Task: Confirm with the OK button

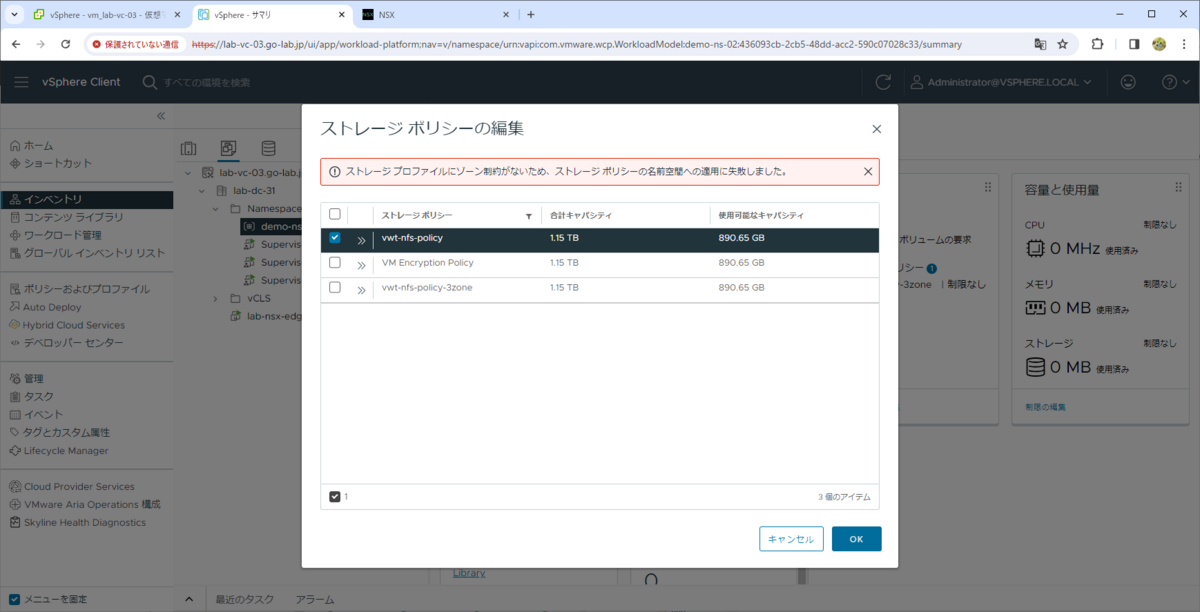Action: tap(856, 539)
